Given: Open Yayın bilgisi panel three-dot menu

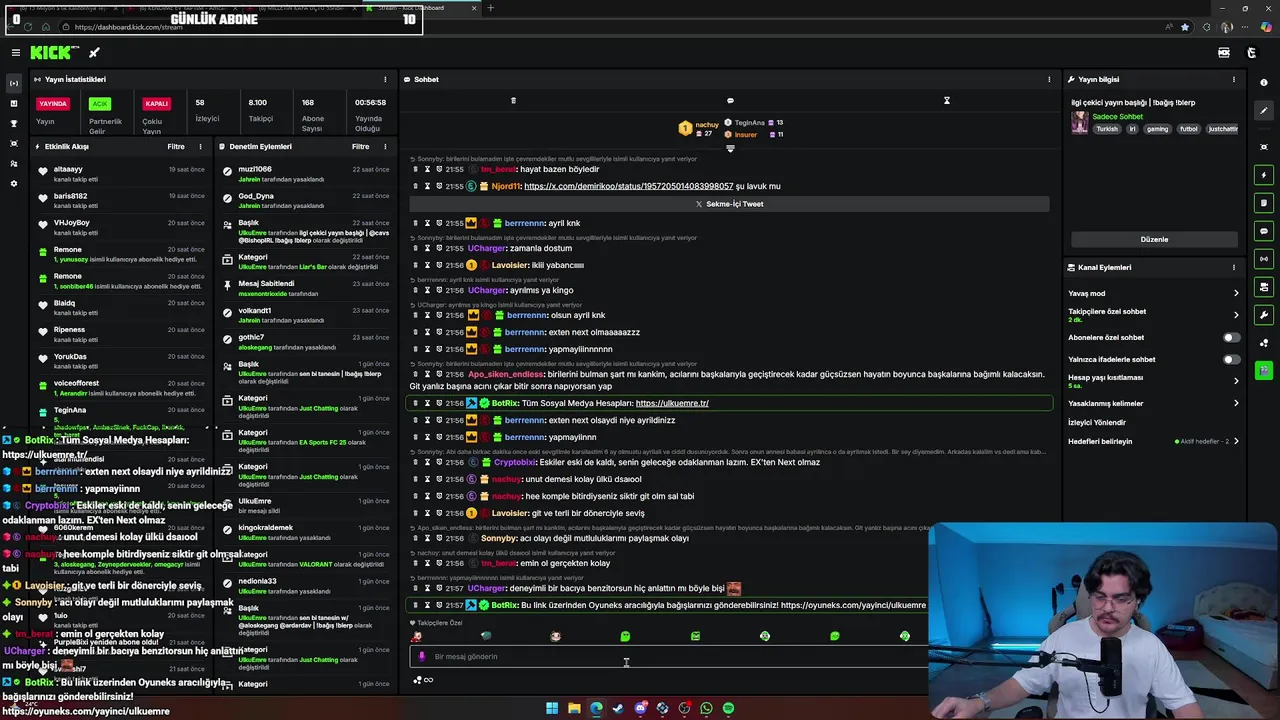Looking at the screenshot, I should tap(1234, 79).
